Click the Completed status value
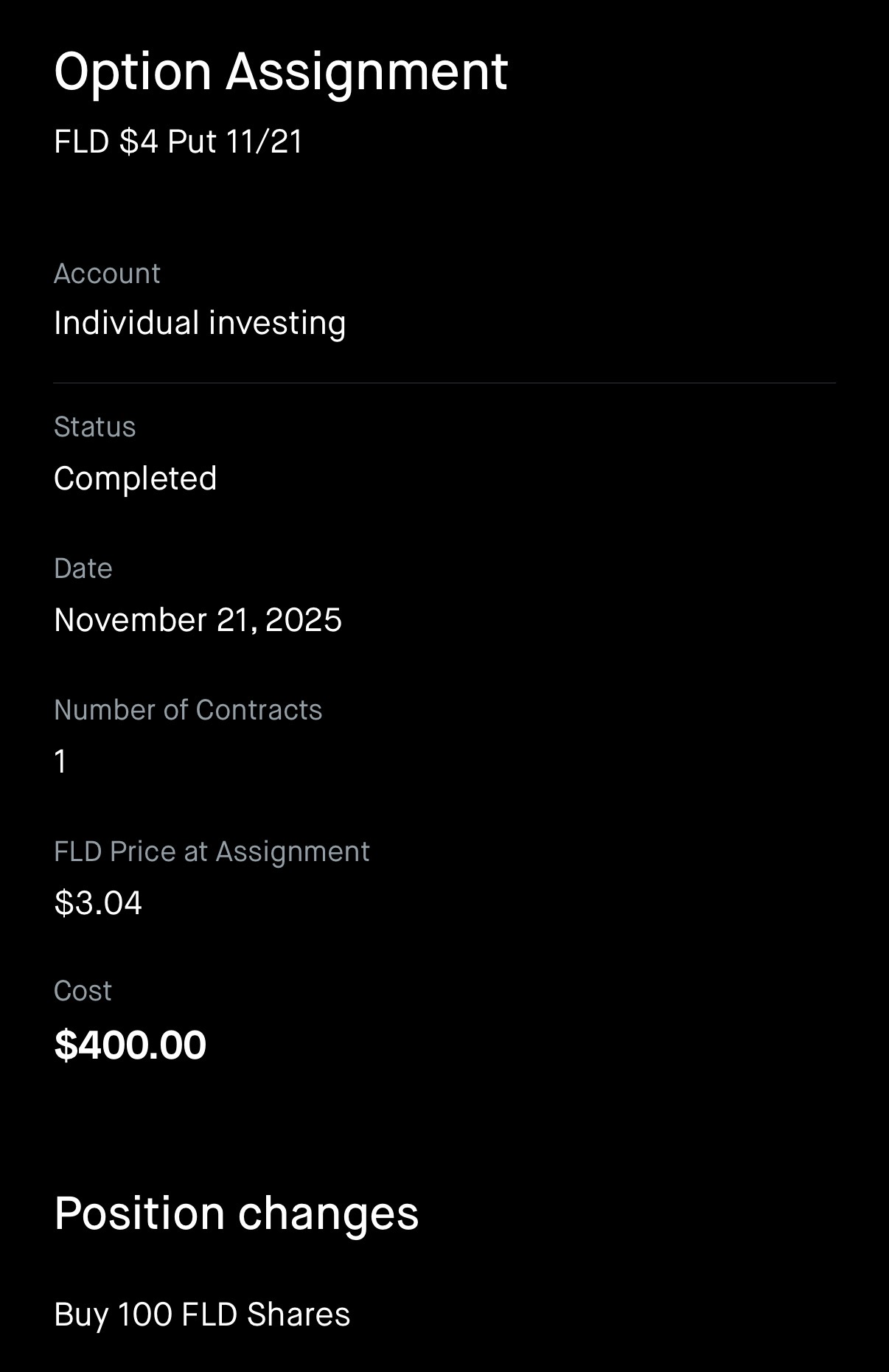Image resolution: width=889 pixels, height=1372 pixels. click(136, 478)
